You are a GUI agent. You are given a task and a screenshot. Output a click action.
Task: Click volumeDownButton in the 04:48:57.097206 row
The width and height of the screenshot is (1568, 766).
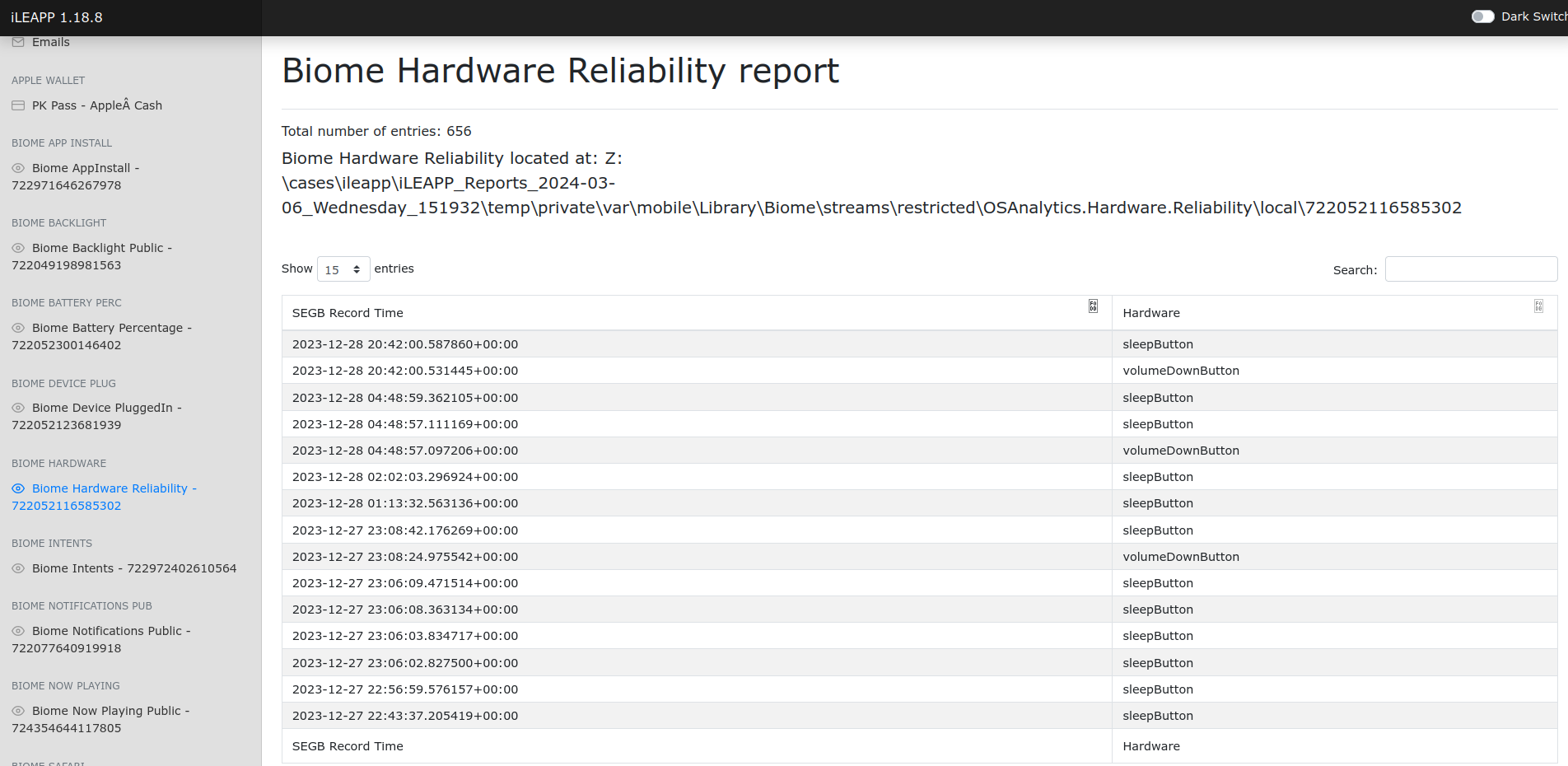pos(1181,451)
